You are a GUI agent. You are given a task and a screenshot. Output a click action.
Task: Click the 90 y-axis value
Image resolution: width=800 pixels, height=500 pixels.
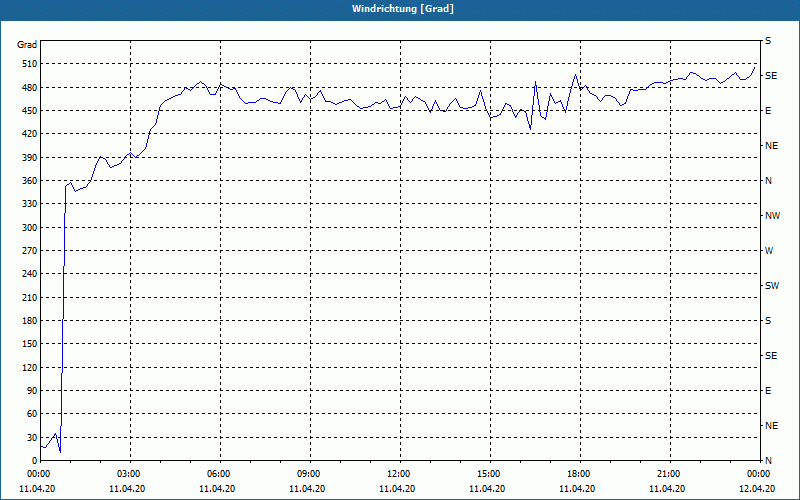pos(32,391)
